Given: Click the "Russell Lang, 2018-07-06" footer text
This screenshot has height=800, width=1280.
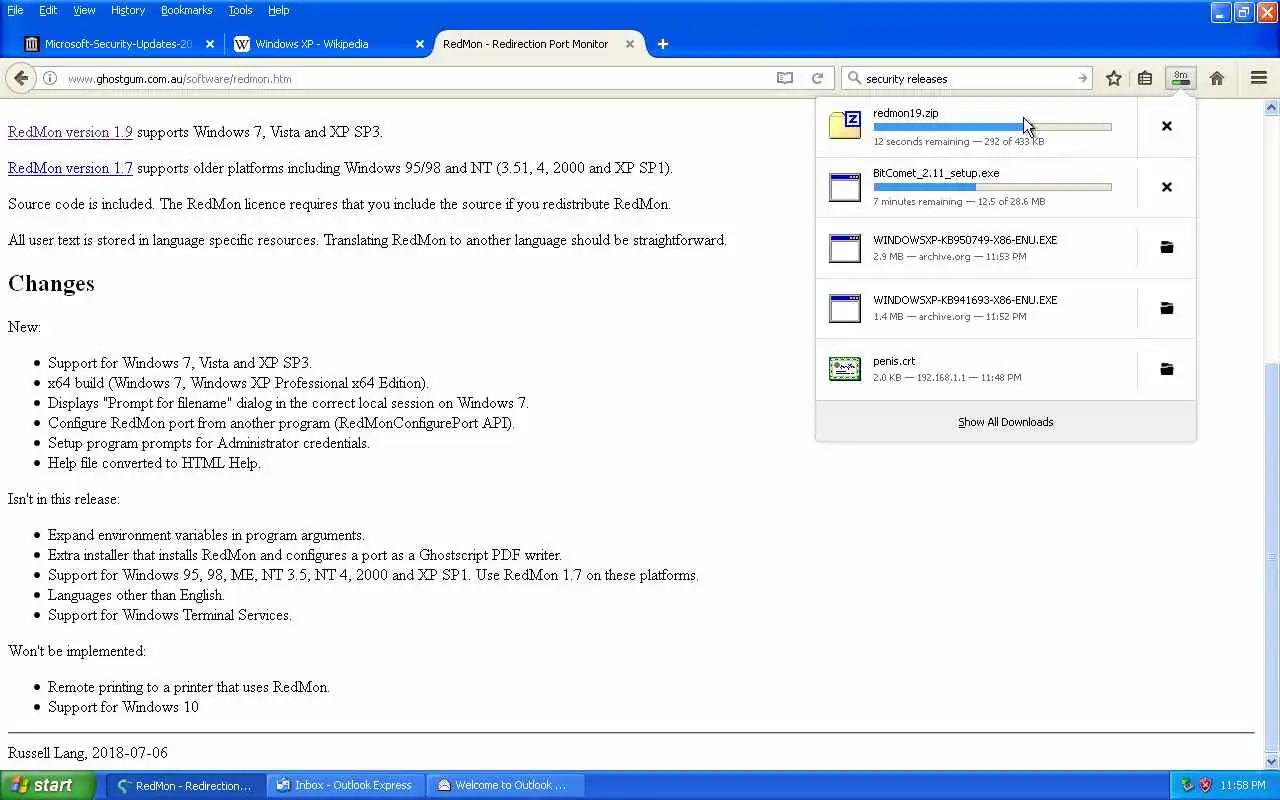Looking at the screenshot, I should click(88, 752).
